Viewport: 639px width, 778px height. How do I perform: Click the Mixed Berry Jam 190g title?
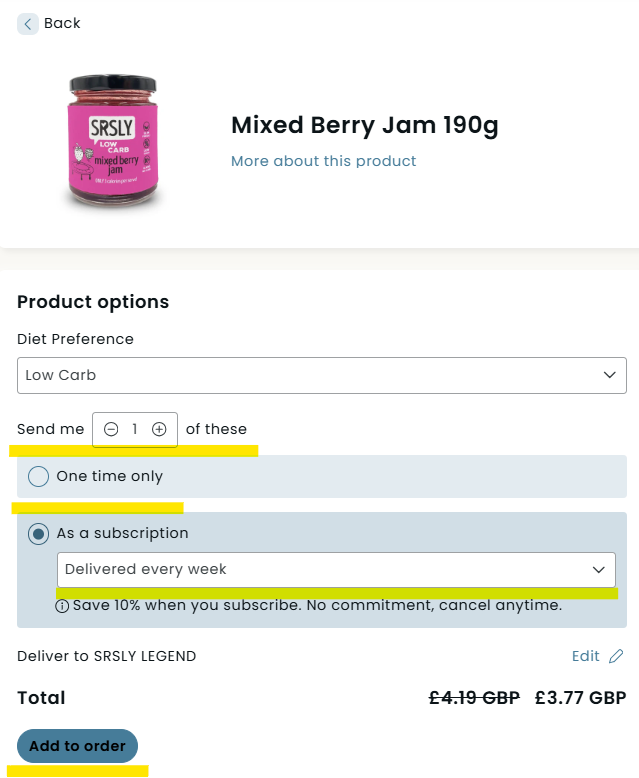pos(365,125)
